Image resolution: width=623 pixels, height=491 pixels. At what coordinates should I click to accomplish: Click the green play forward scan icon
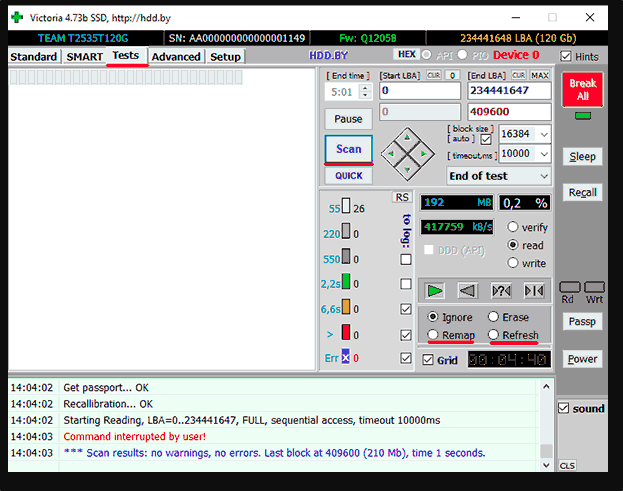[435, 291]
